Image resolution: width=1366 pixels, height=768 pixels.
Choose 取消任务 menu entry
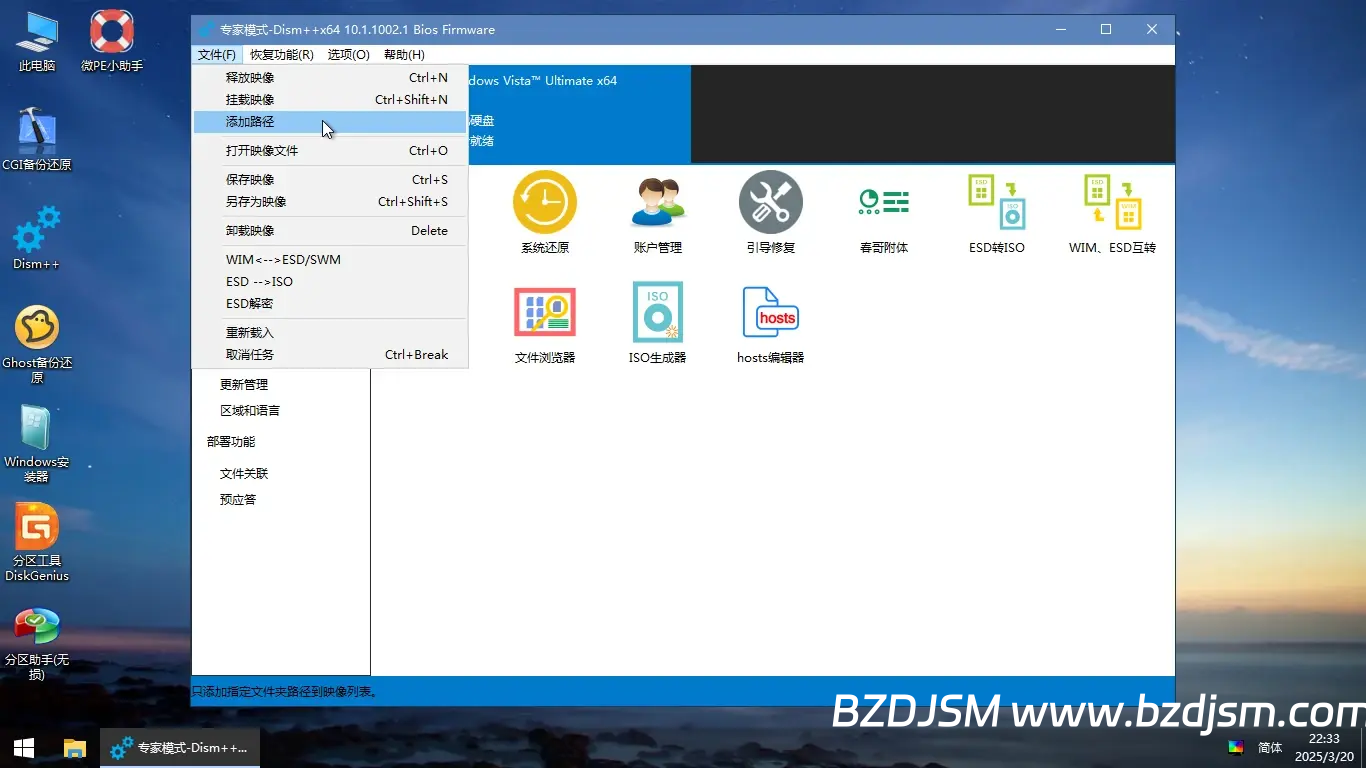click(x=330, y=355)
